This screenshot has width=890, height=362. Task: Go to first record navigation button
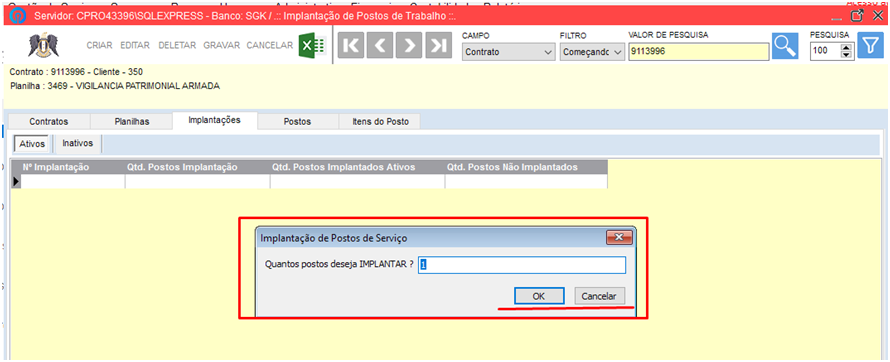pos(351,46)
